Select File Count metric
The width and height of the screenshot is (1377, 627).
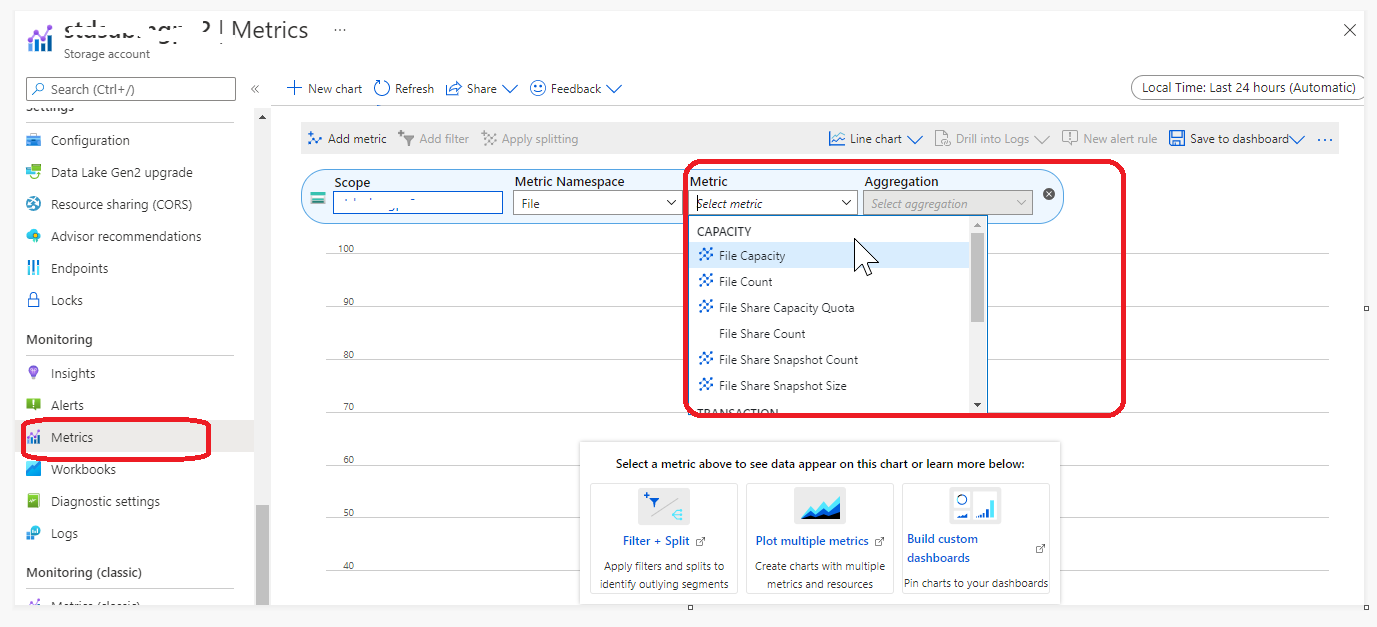(x=830, y=282)
